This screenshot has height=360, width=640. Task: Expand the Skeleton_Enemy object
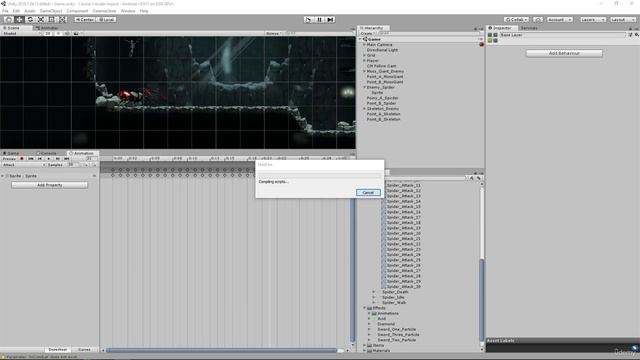click(x=364, y=109)
